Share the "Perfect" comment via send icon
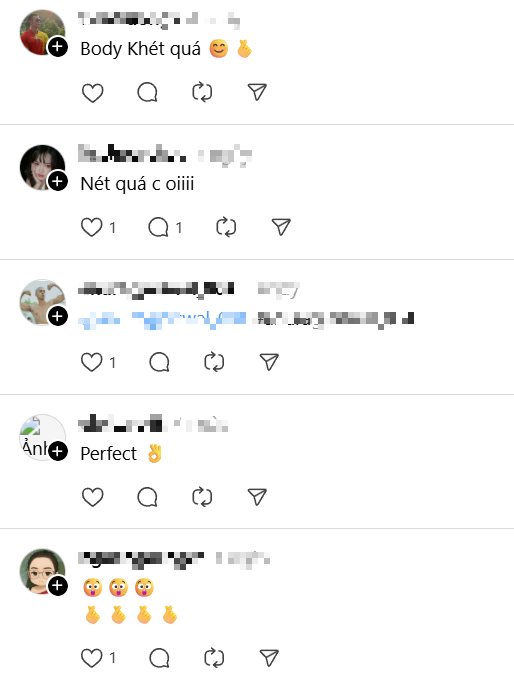The height and width of the screenshot is (686, 514). point(257,497)
